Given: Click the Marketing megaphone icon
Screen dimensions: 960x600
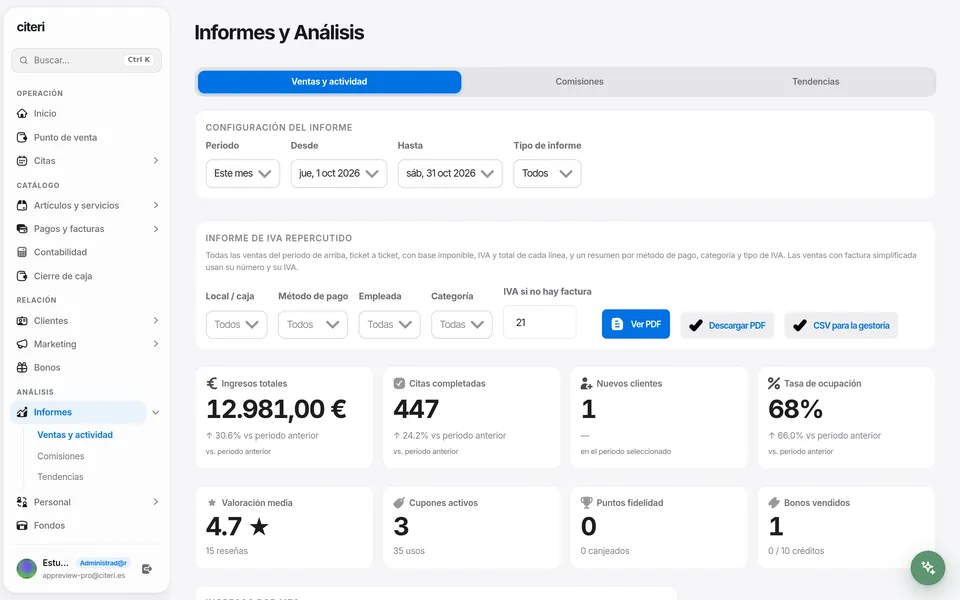Looking at the screenshot, I should [x=22, y=344].
